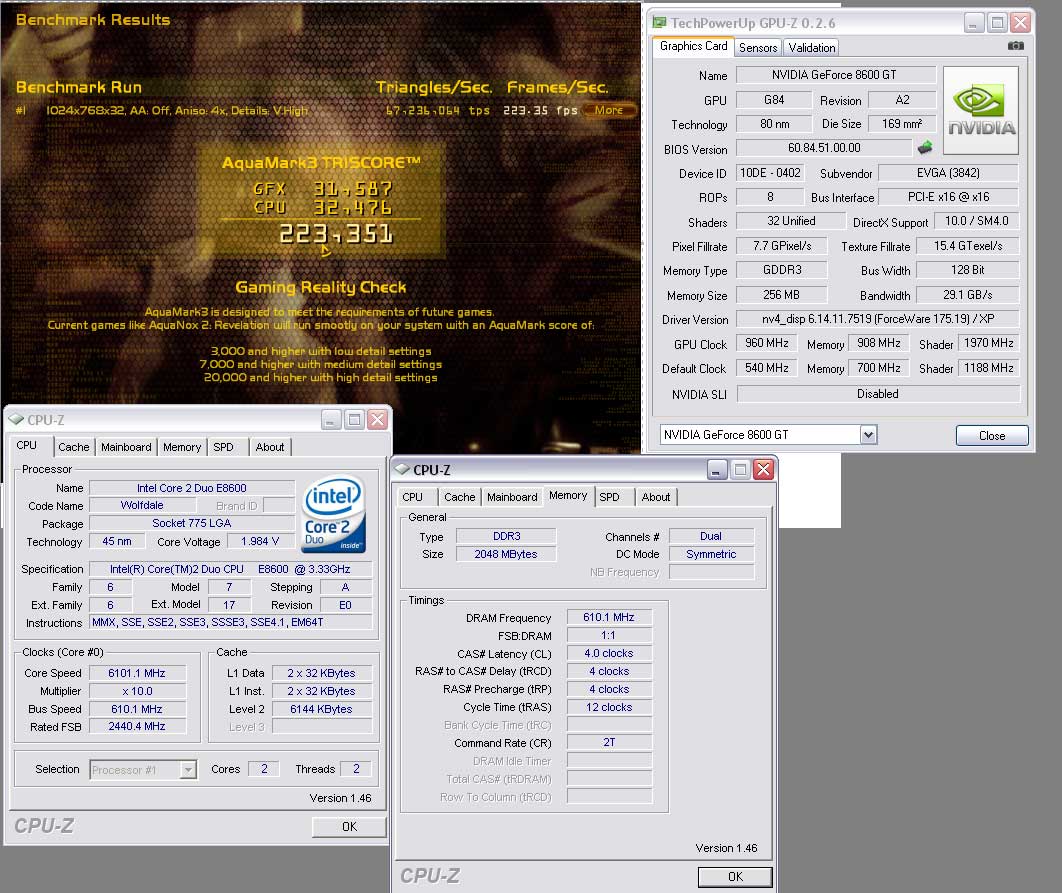Switch to the Sensors tab in GPU-Z
Viewport: 1062px width, 893px height.
(758, 47)
